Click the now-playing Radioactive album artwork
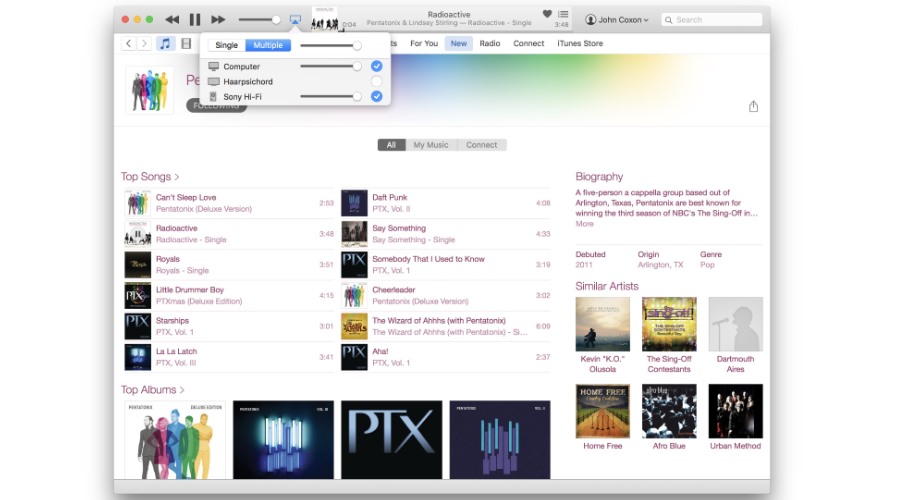The height and width of the screenshot is (500, 900). point(324,18)
